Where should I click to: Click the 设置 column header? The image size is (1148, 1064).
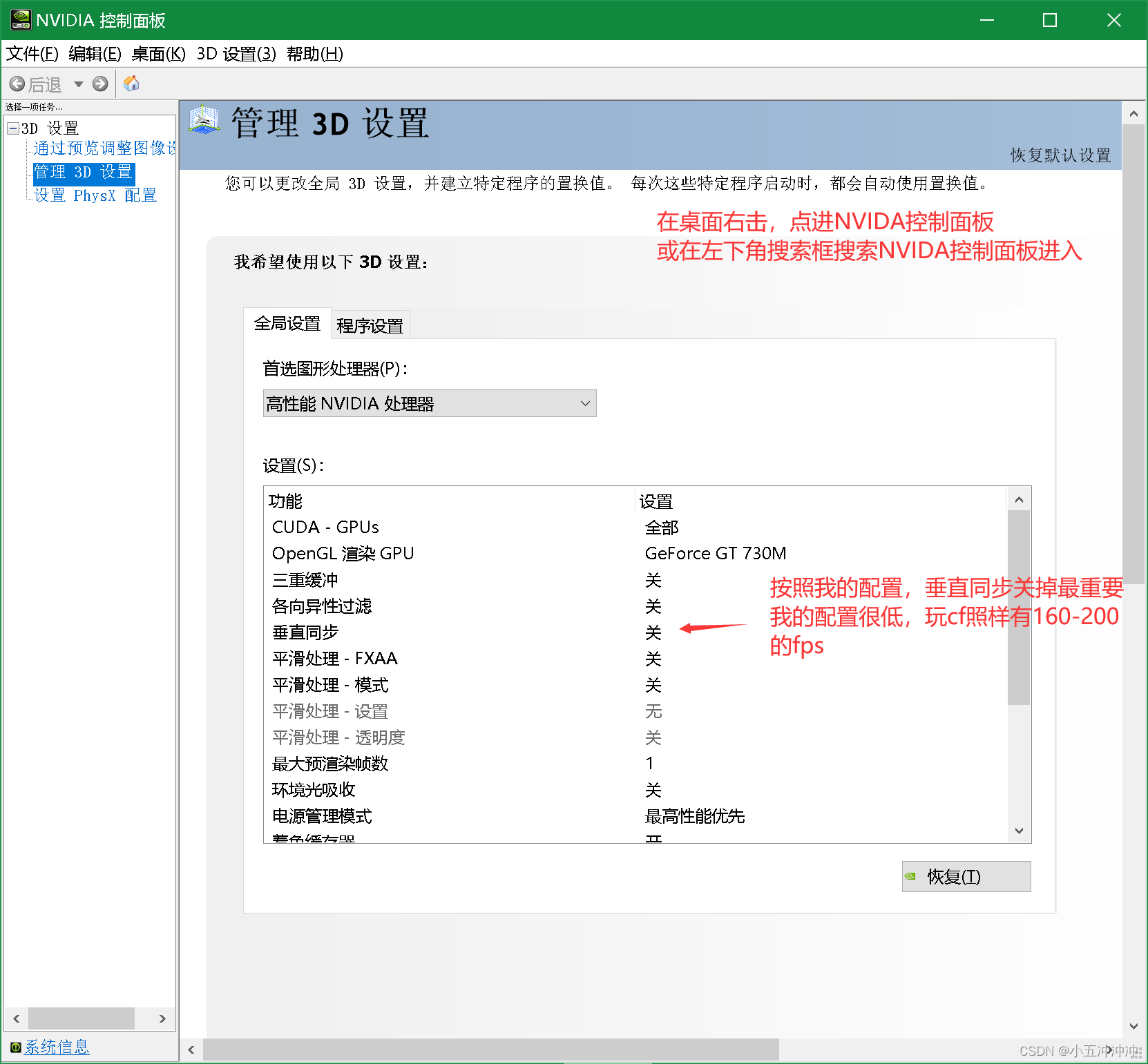pyautogui.click(x=821, y=501)
